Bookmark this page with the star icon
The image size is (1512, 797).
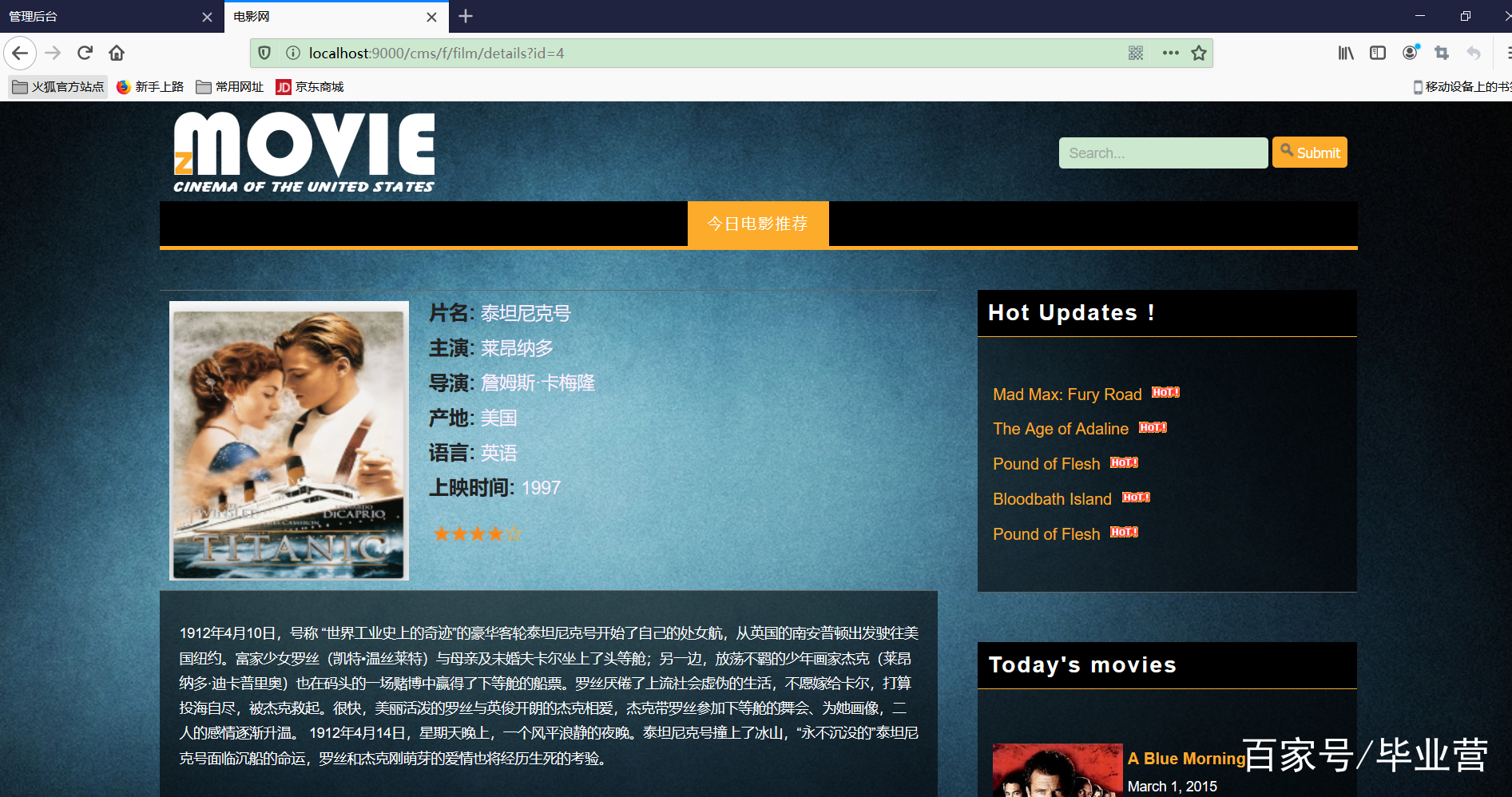(1199, 54)
